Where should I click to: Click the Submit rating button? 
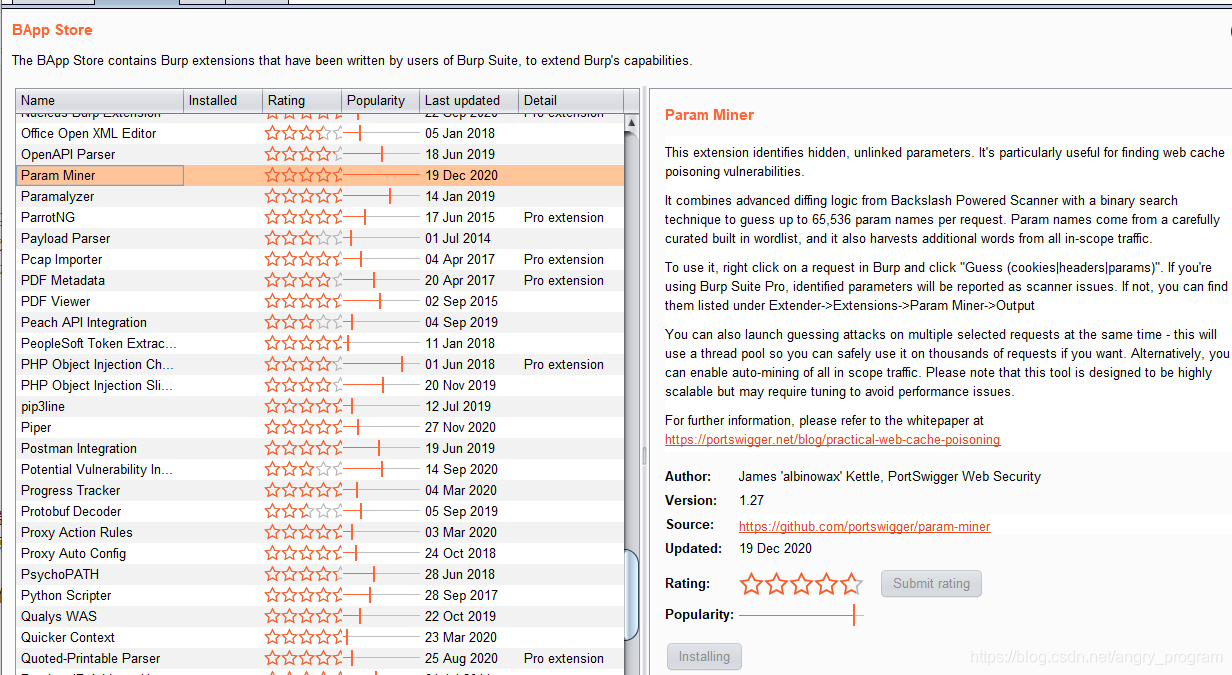point(932,583)
